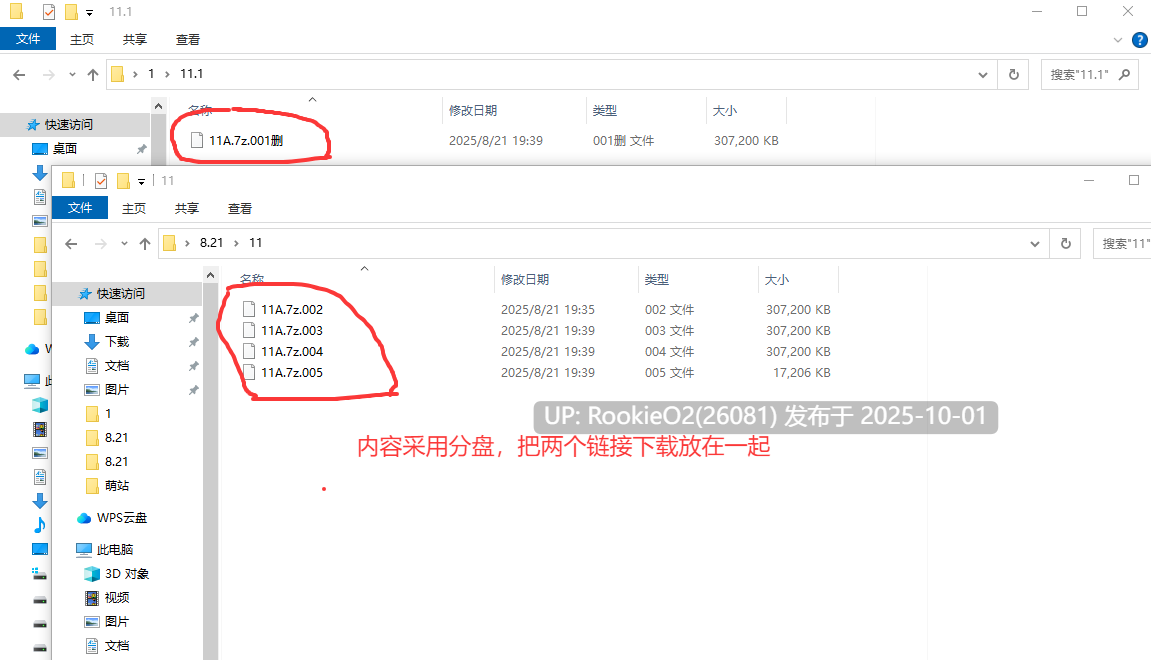
Task: Open folder 1 in 11 window sidebar
Action: [x=108, y=414]
